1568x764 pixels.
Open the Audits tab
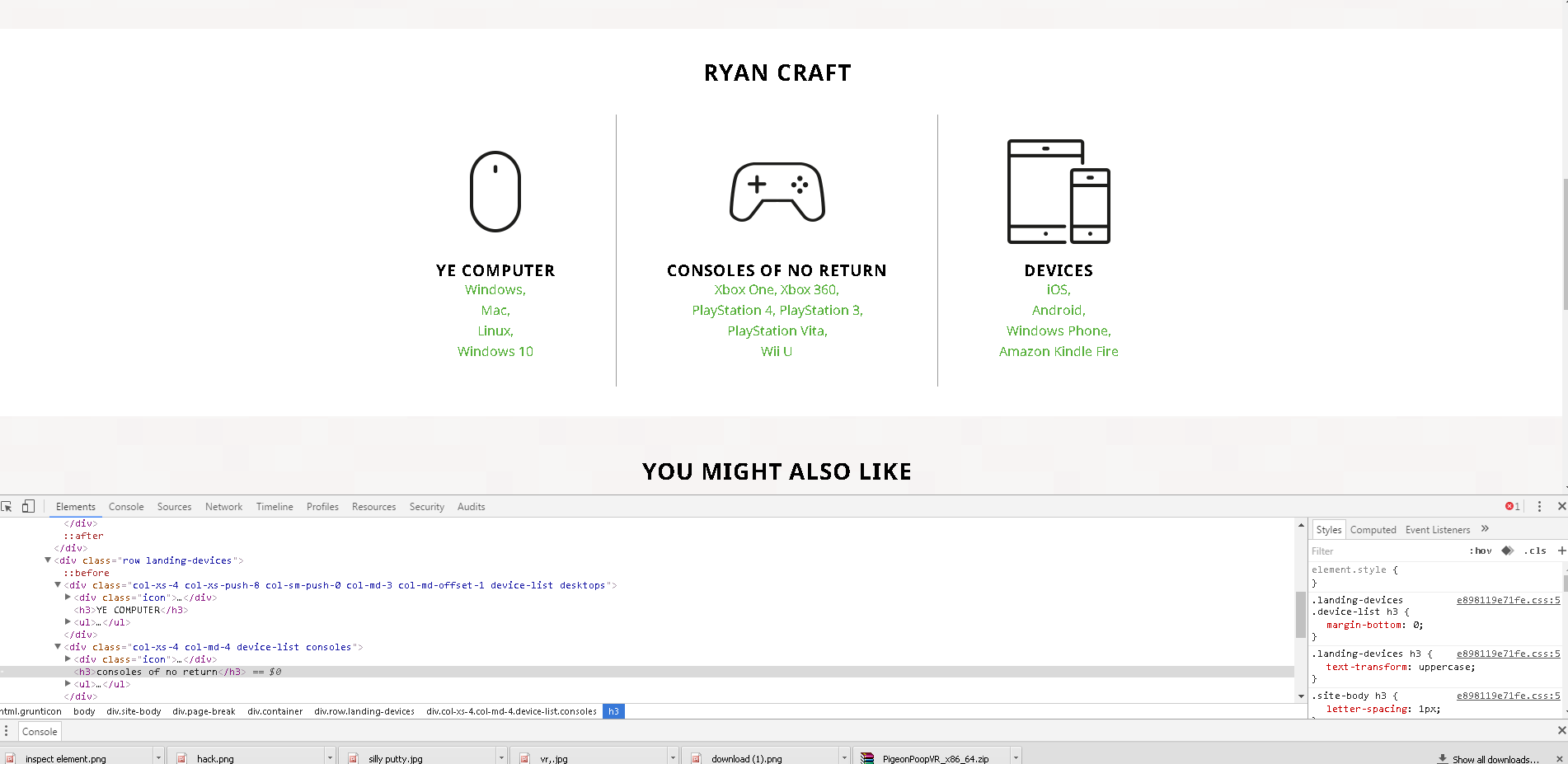(x=471, y=507)
